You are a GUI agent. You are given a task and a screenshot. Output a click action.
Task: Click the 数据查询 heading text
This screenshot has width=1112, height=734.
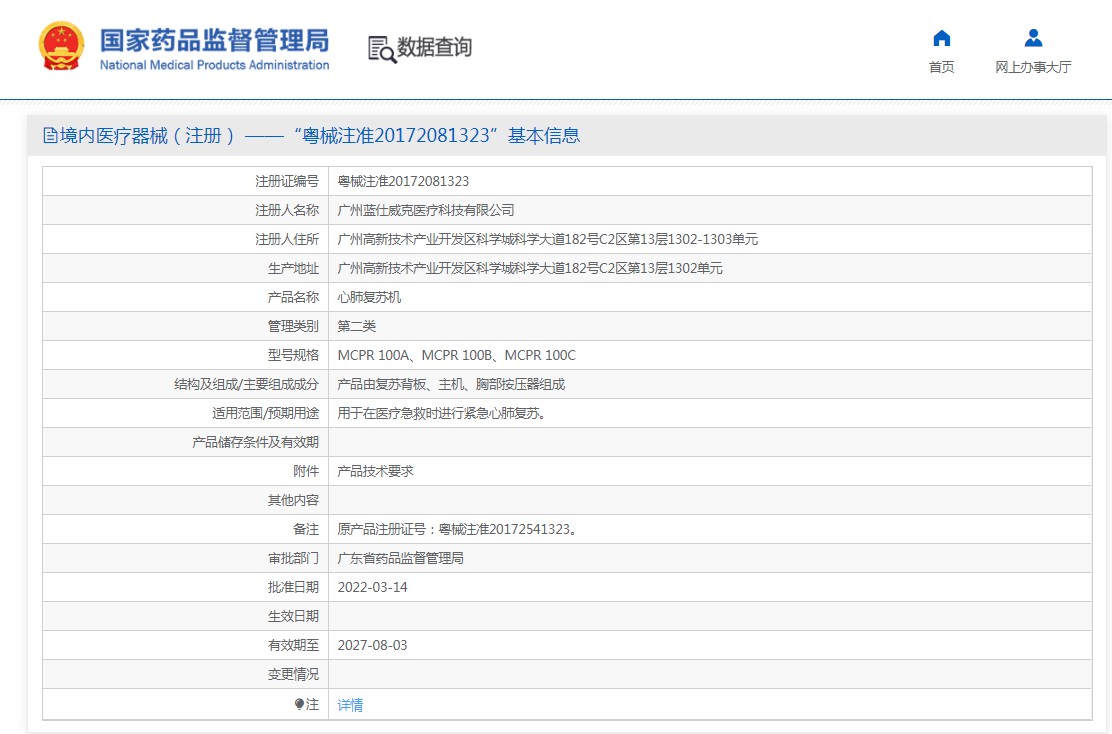click(x=434, y=47)
